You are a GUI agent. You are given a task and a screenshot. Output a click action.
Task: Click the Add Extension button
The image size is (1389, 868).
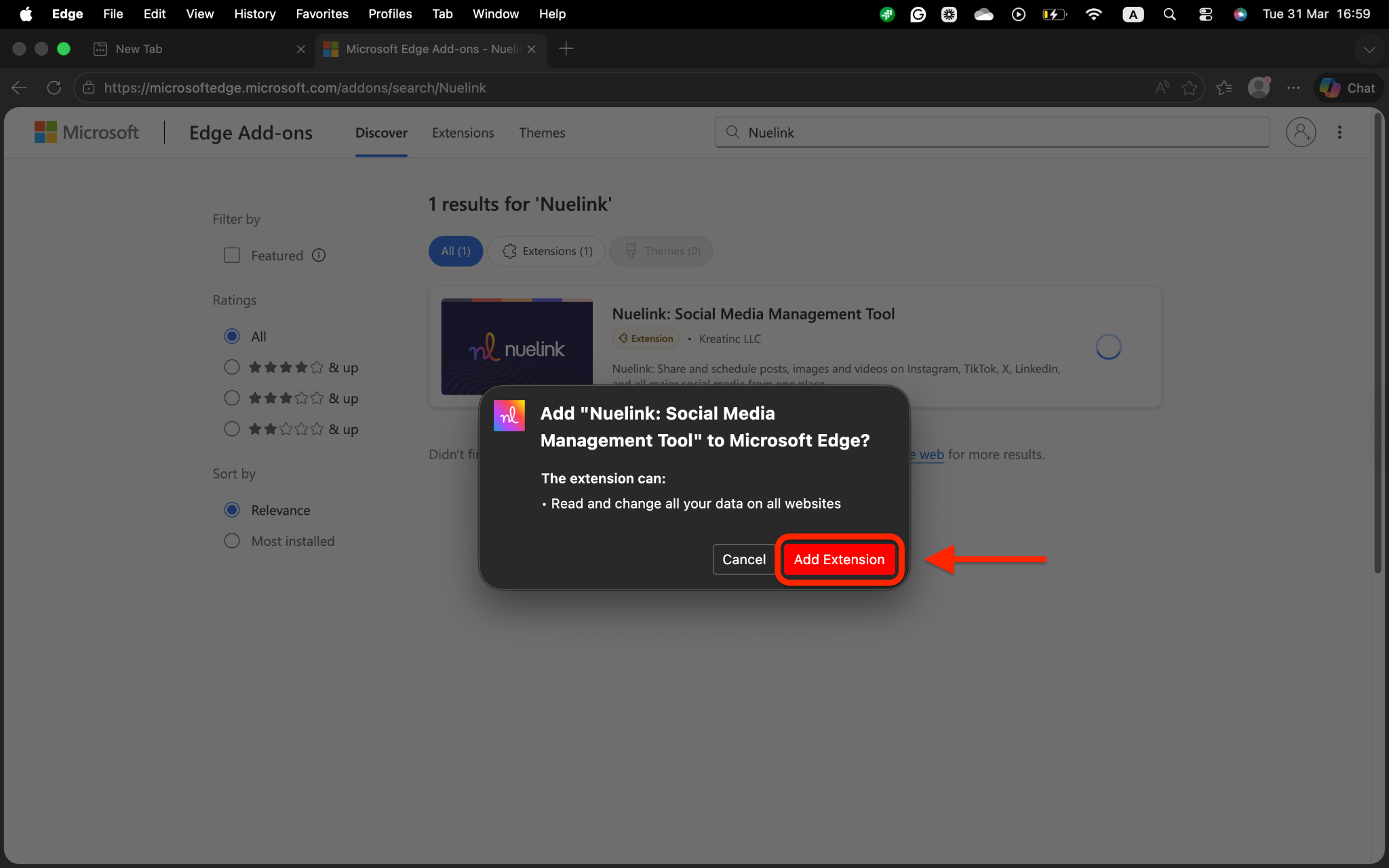(838, 559)
